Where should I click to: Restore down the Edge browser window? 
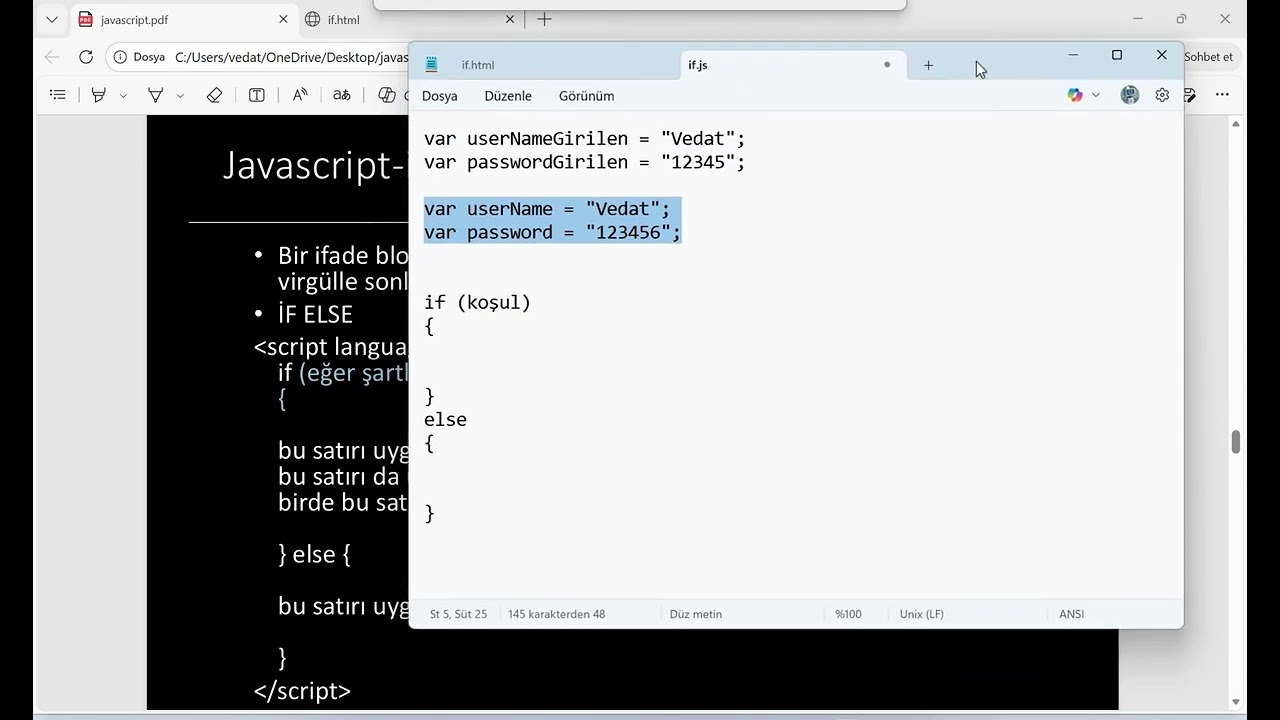click(1181, 19)
